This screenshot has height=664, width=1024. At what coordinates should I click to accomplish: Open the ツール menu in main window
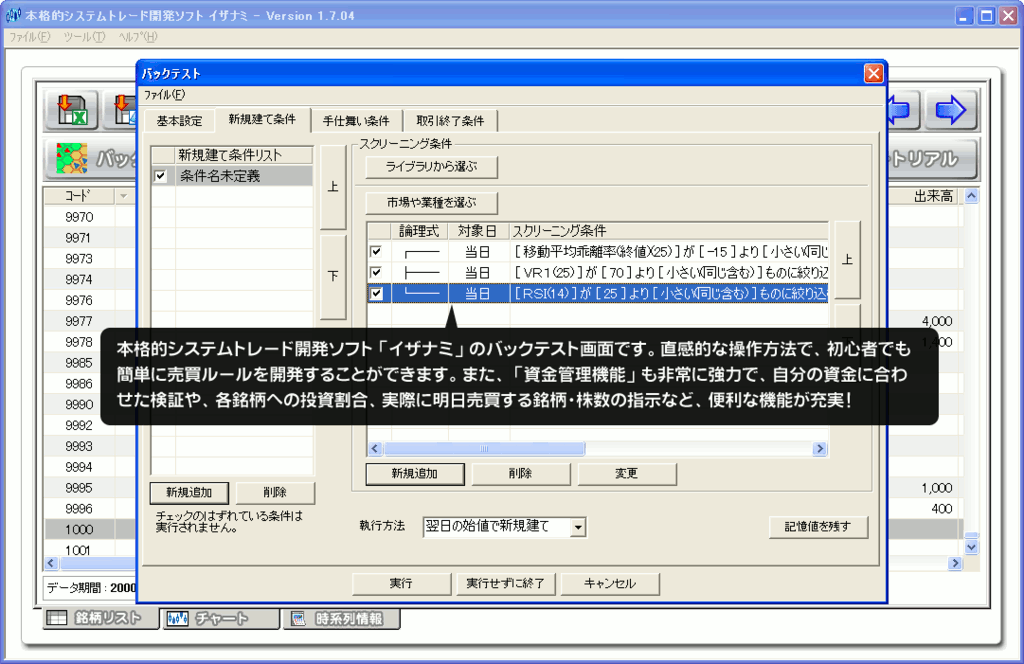pyautogui.click(x=84, y=37)
